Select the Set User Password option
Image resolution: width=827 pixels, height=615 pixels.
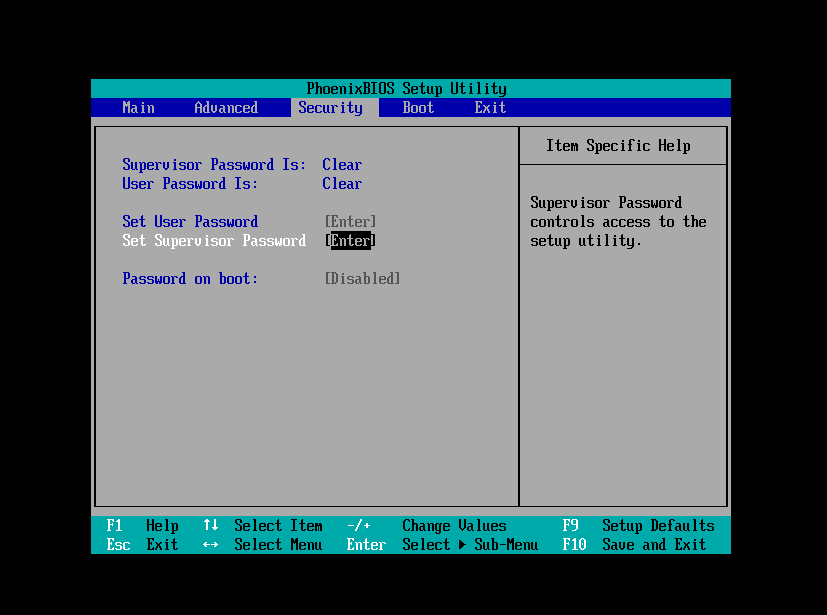point(190,222)
